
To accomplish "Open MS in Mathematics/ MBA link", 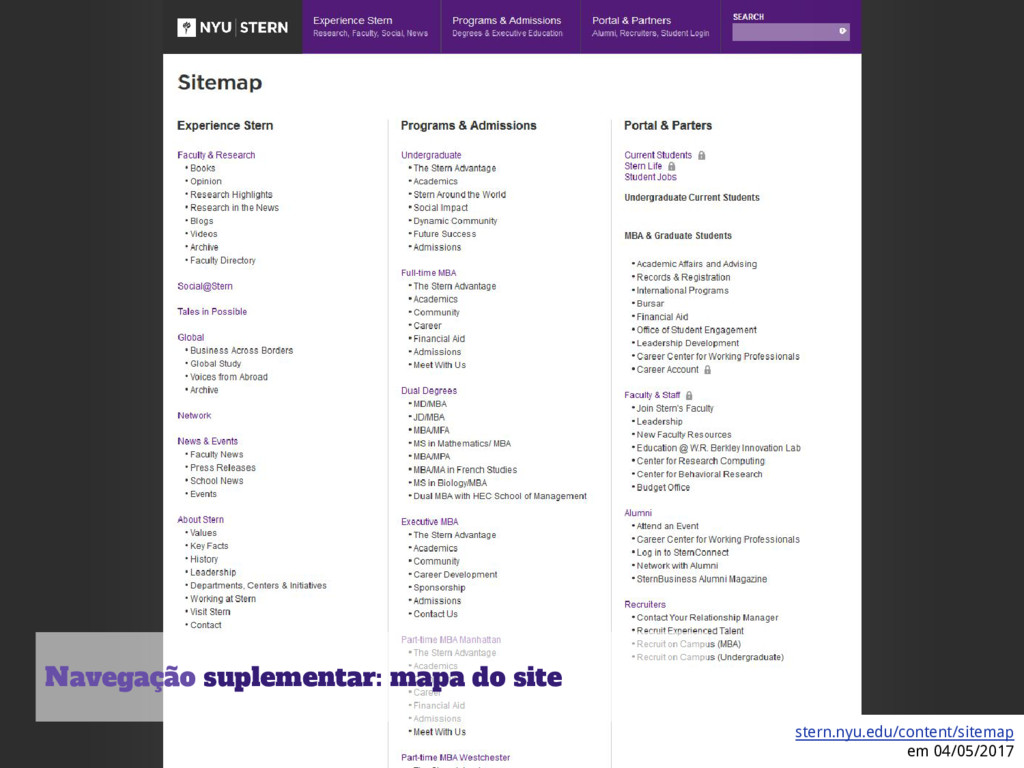I will (x=462, y=443).
